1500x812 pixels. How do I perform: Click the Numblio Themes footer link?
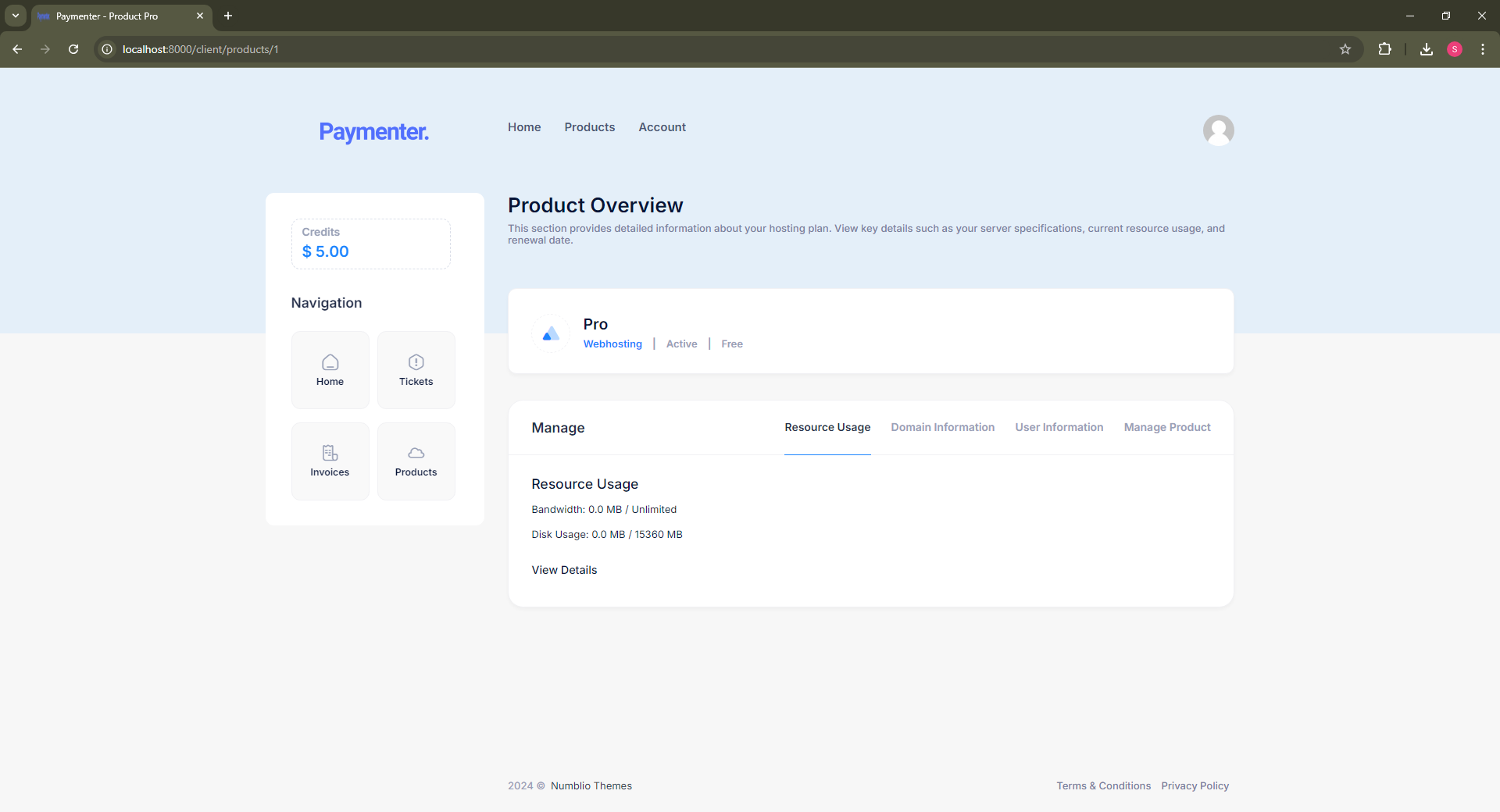tap(591, 785)
